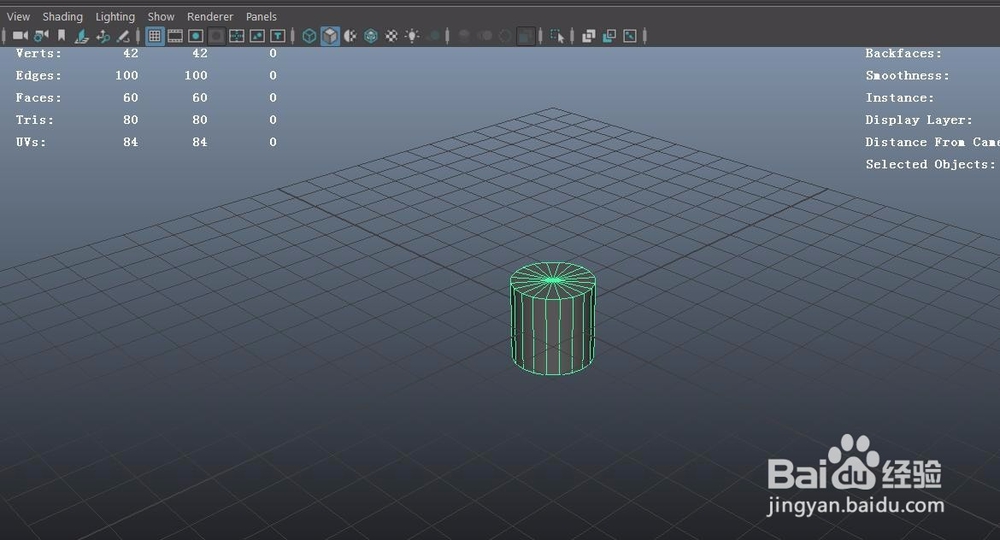Click the Image Plane icon
Viewport: 1000px width, 540px height.
pos(82,36)
